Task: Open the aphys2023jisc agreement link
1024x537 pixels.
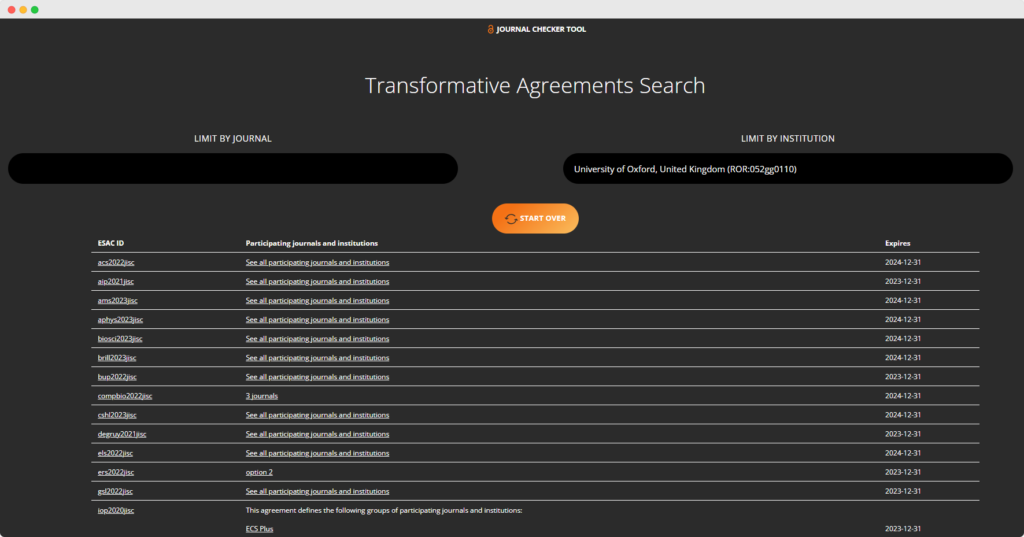Action: [x=120, y=319]
